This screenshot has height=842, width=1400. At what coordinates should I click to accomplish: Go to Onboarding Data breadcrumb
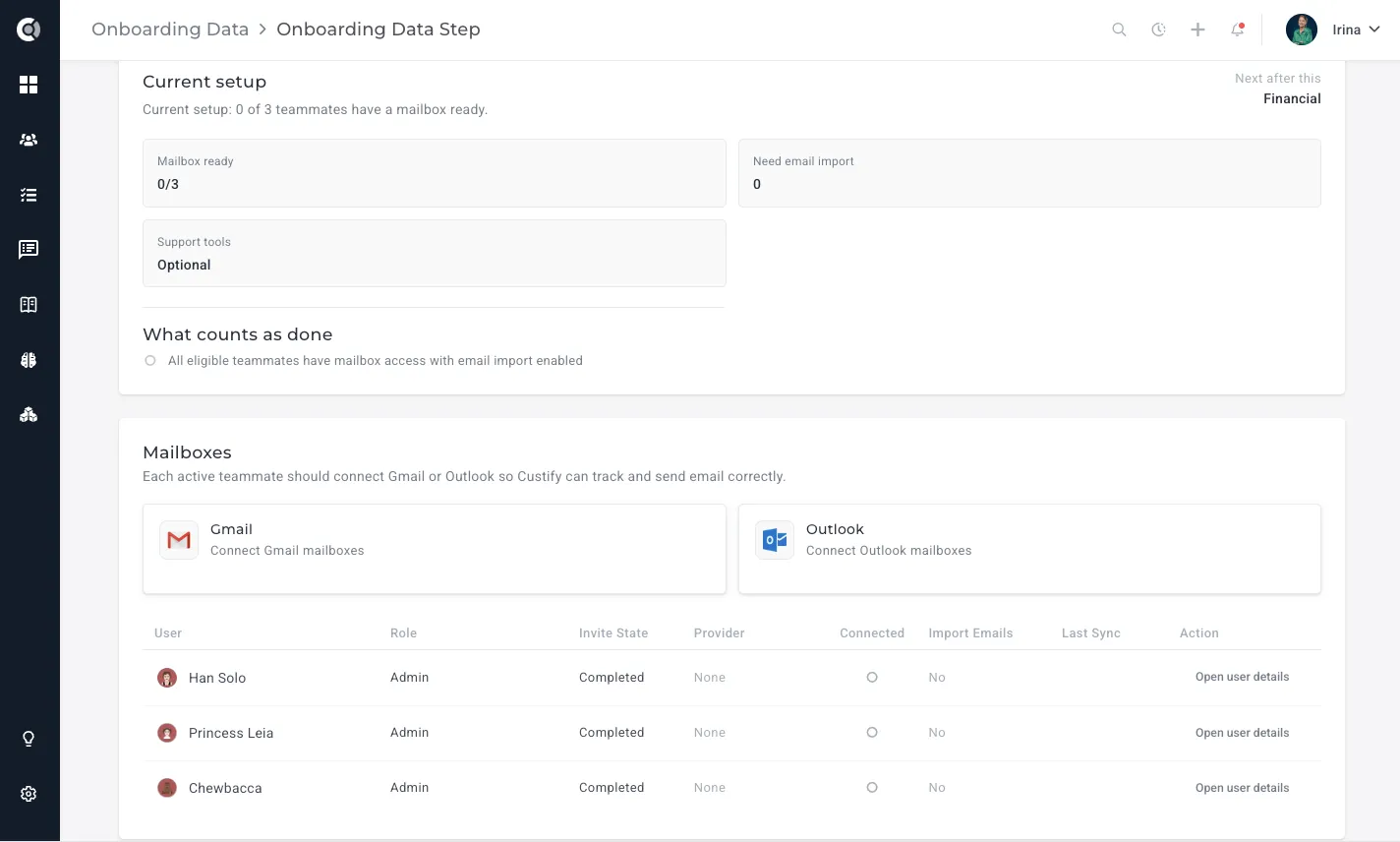point(170,30)
